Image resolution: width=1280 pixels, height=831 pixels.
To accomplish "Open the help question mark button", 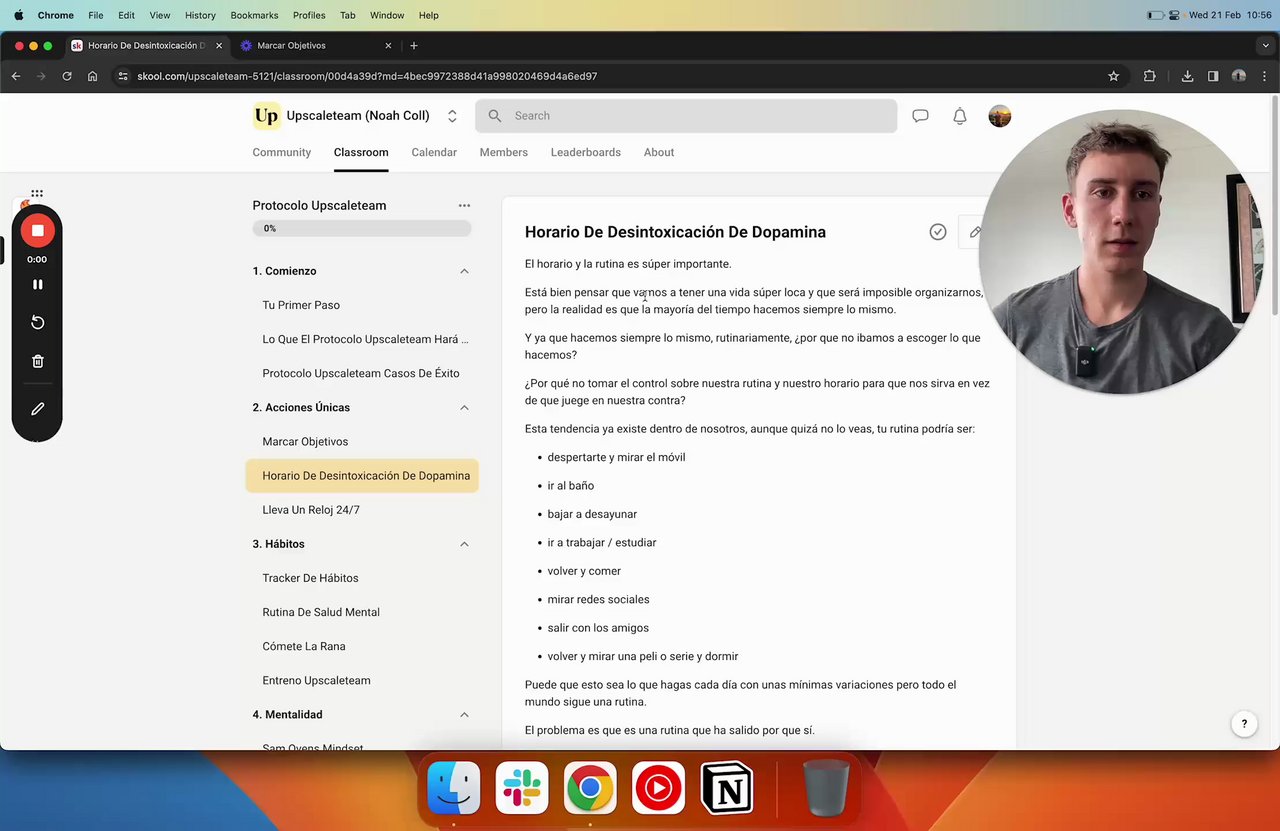I will [1244, 724].
